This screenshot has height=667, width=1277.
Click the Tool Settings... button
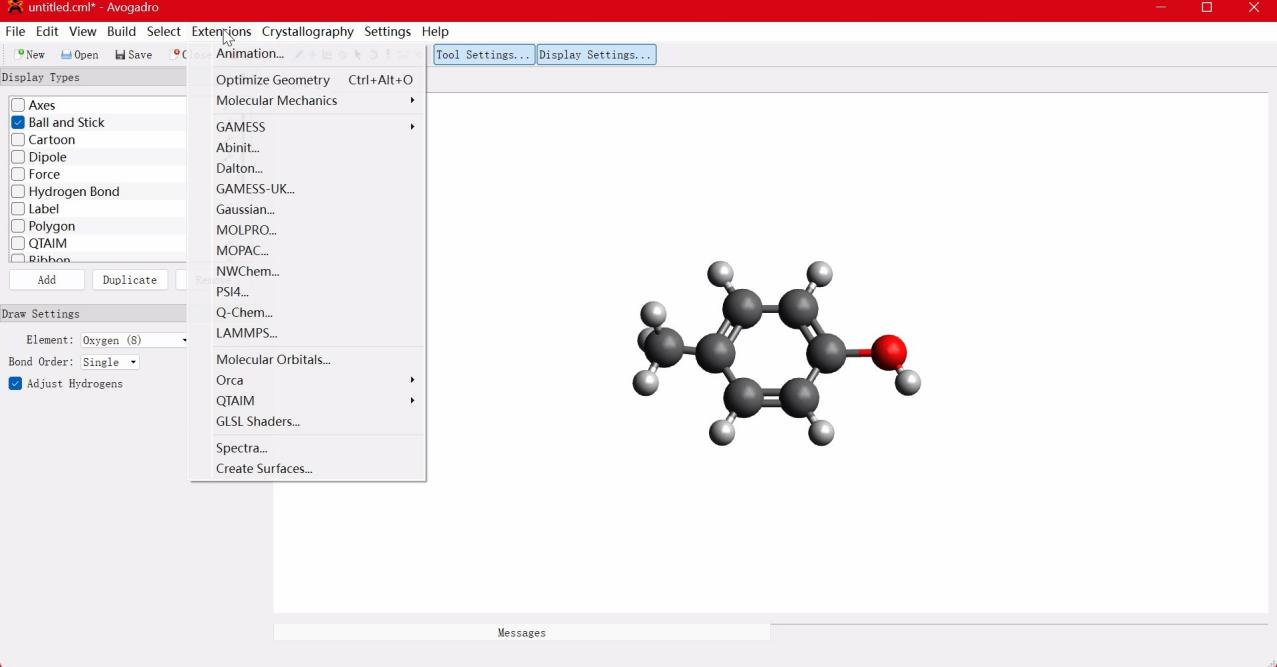(x=484, y=55)
